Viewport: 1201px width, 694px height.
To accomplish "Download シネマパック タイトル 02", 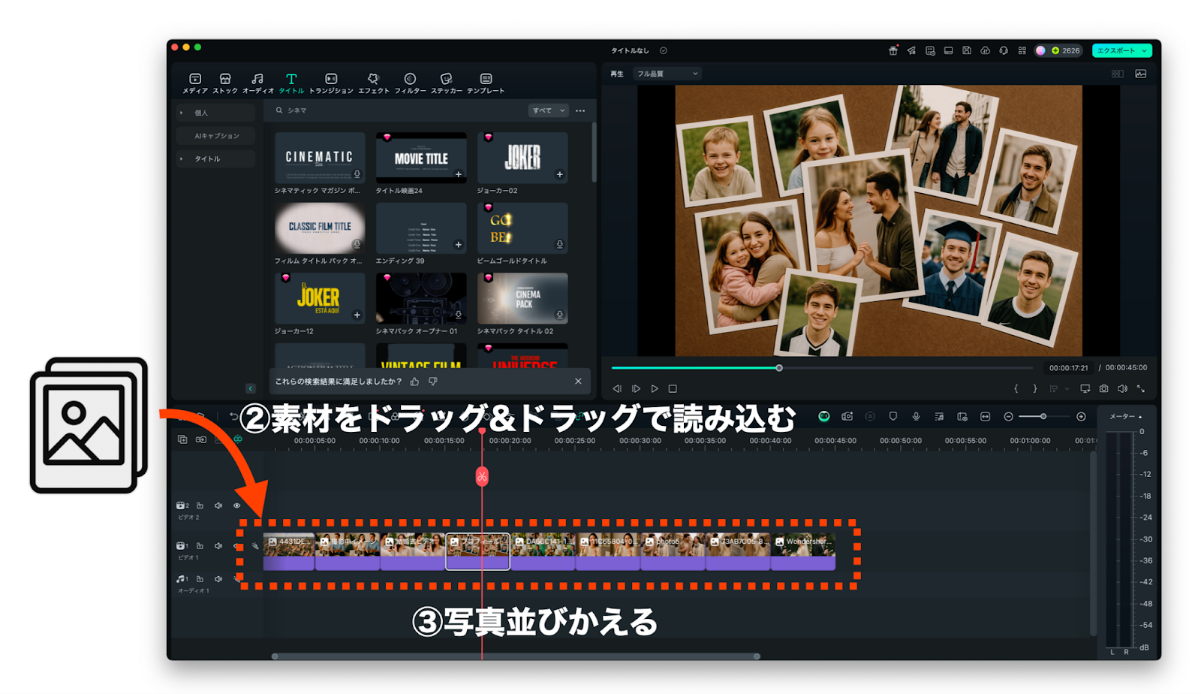I will [x=559, y=315].
